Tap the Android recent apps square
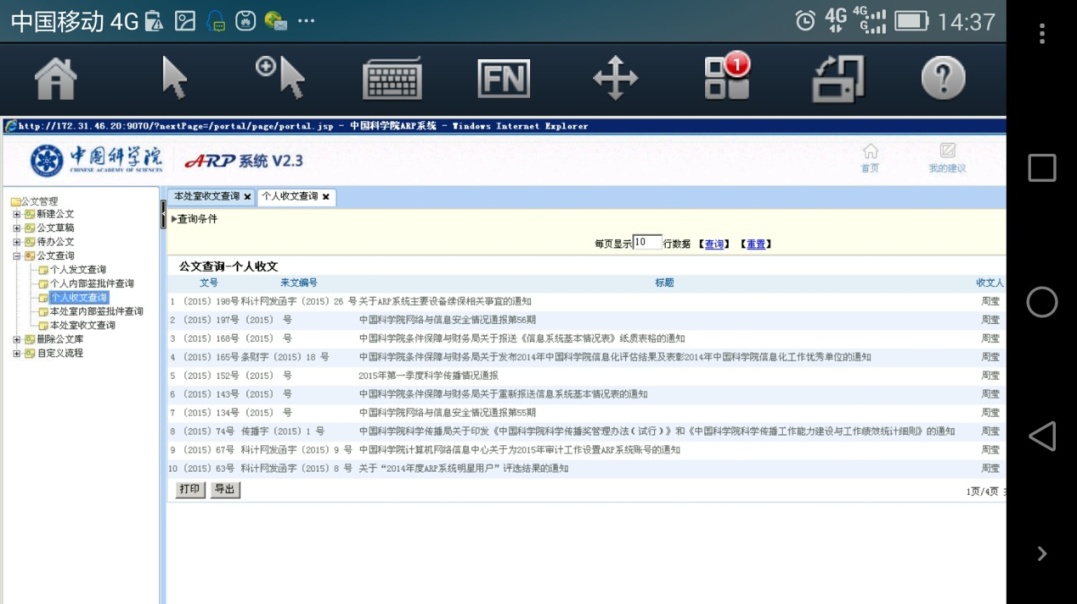Screen dimensions: 1077x604 click(x=1042, y=168)
